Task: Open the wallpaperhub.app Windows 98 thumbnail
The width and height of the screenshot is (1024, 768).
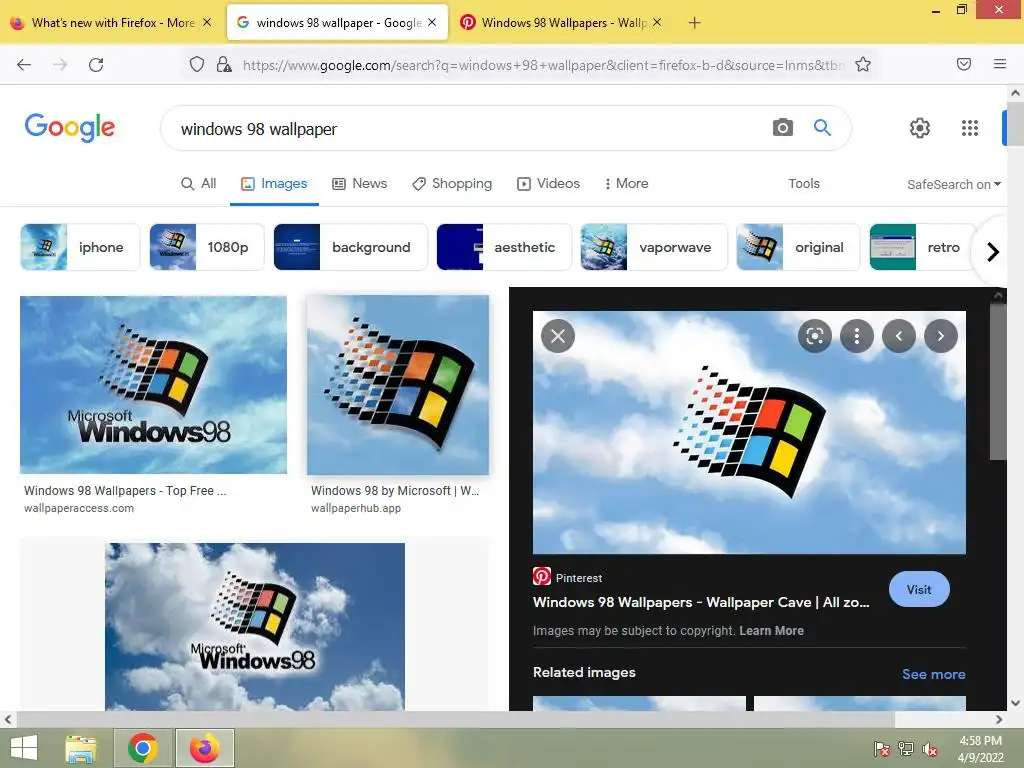Action: (x=398, y=385)
